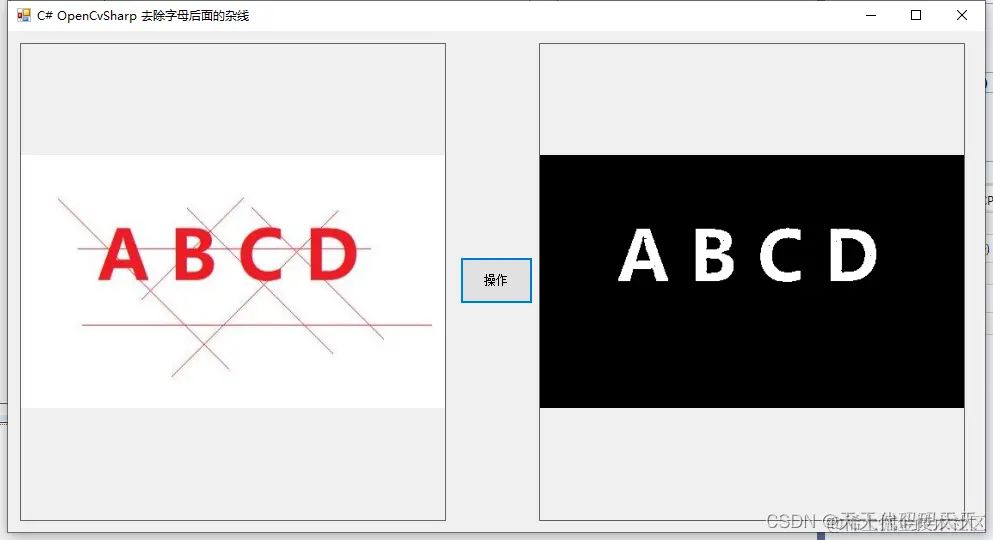Minimize the OpenCvSharp window
This screenshot has height=540, width=993.
871,15
